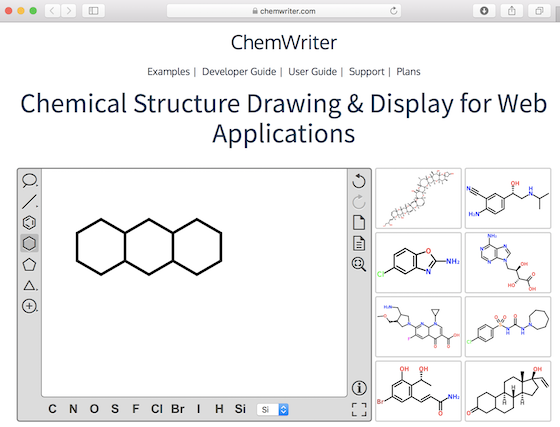The width and height of the screenshot is (560, 427).
Task: Open the Support link
Action: [366, 72]
